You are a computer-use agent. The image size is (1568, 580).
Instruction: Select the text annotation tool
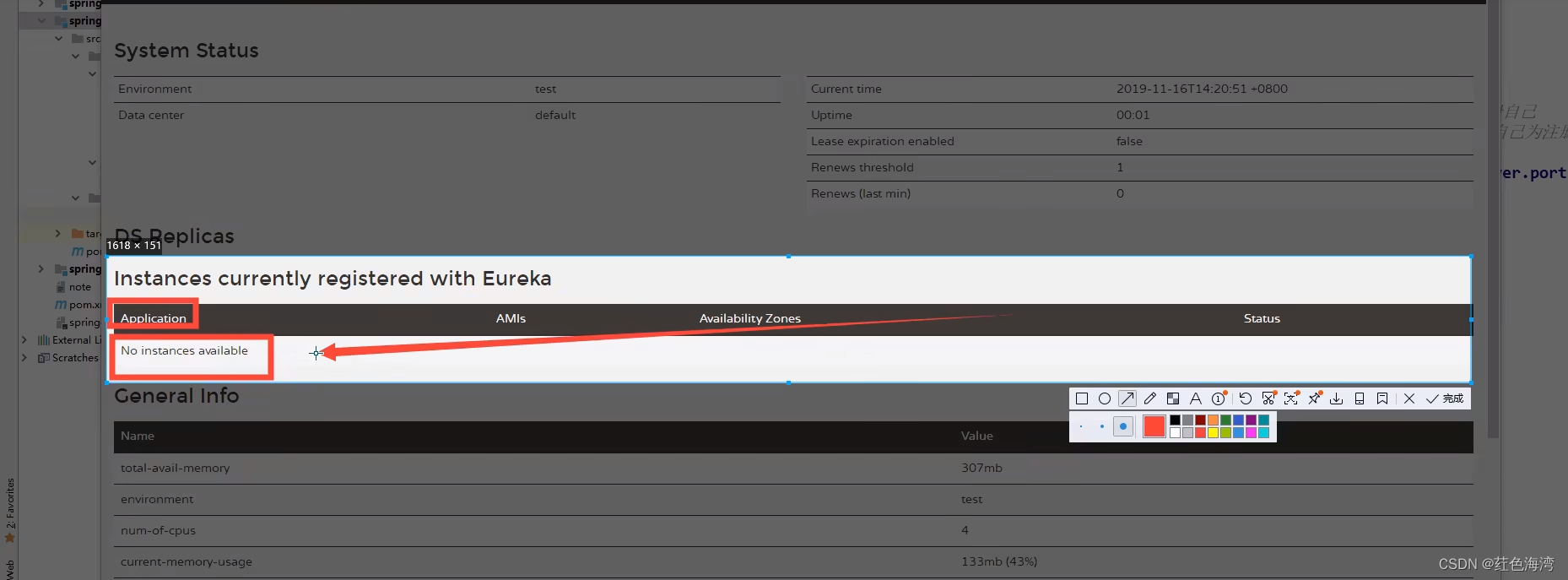[x=1196, y=398]
